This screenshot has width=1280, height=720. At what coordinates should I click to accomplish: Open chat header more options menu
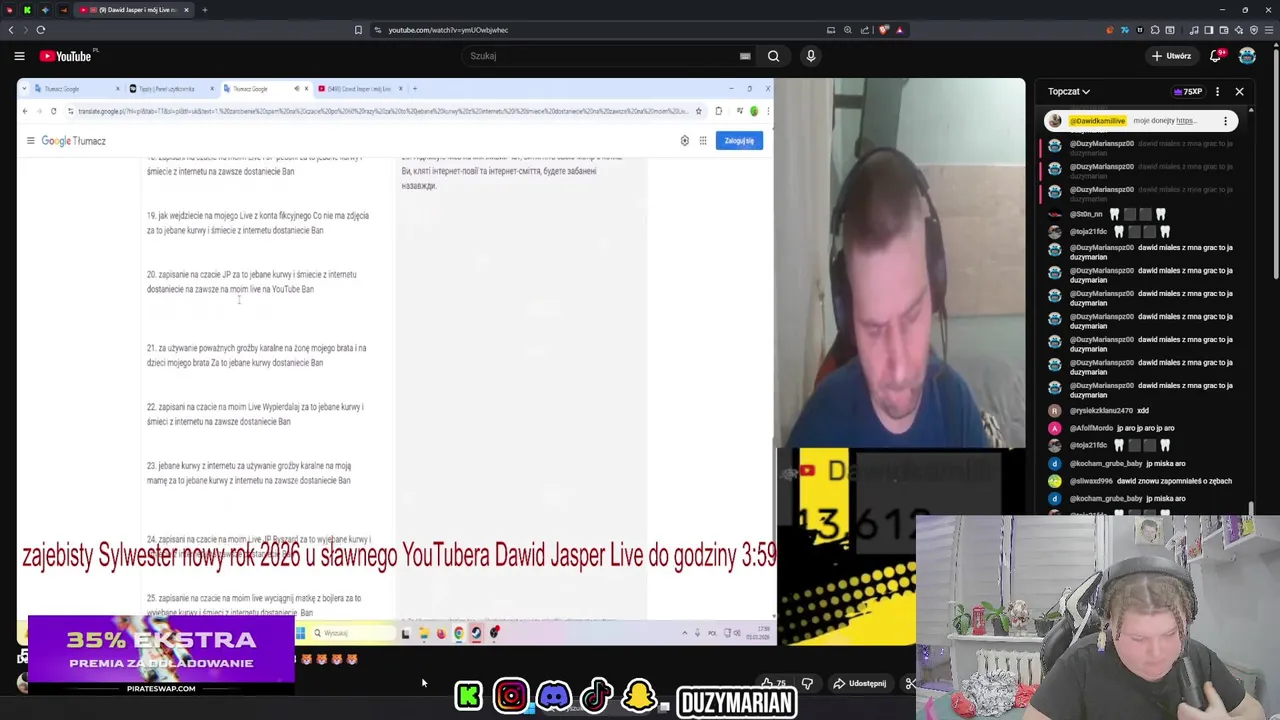[x=1217, y=91]
